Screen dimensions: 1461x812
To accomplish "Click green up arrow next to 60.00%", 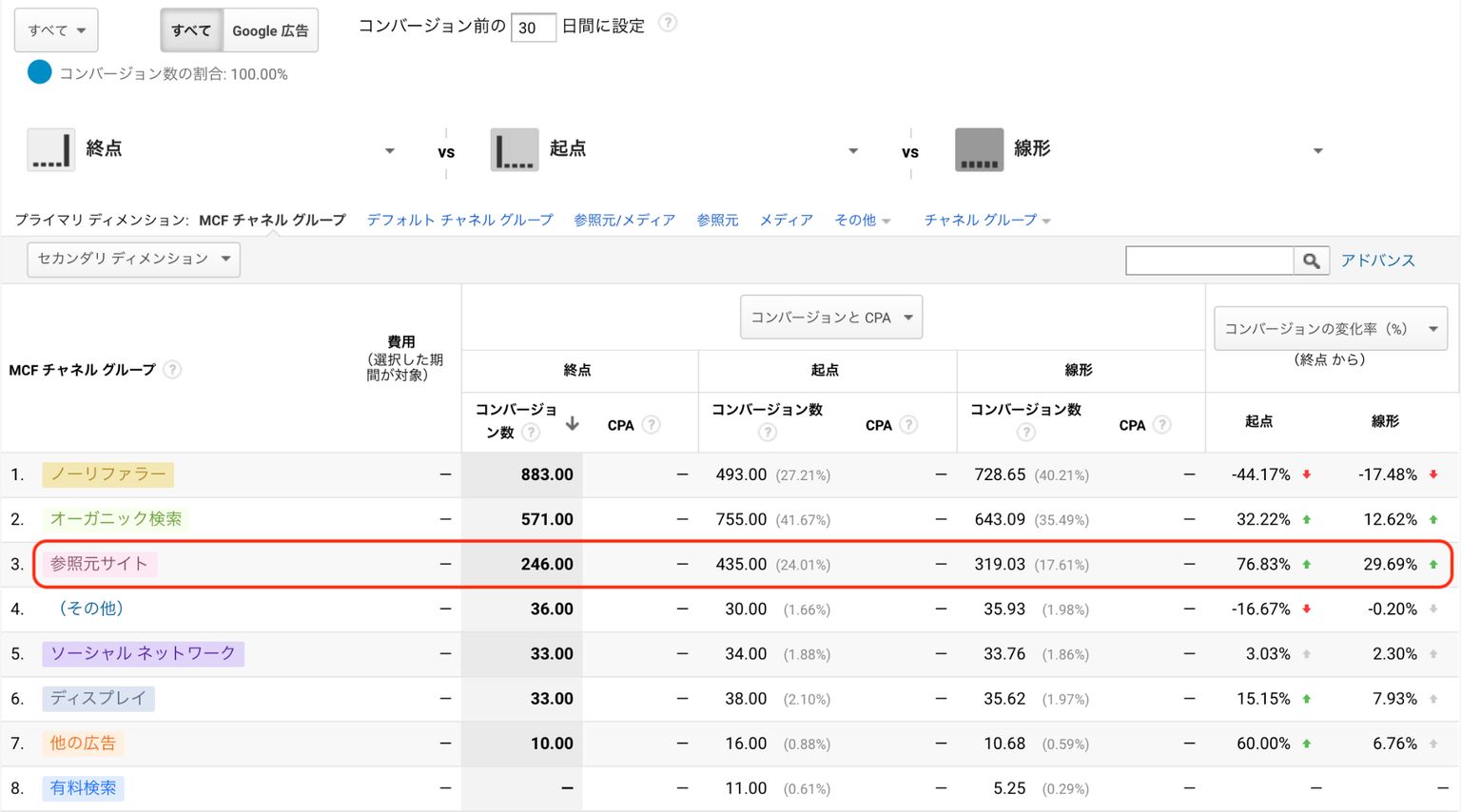I will click(1307, 744).
